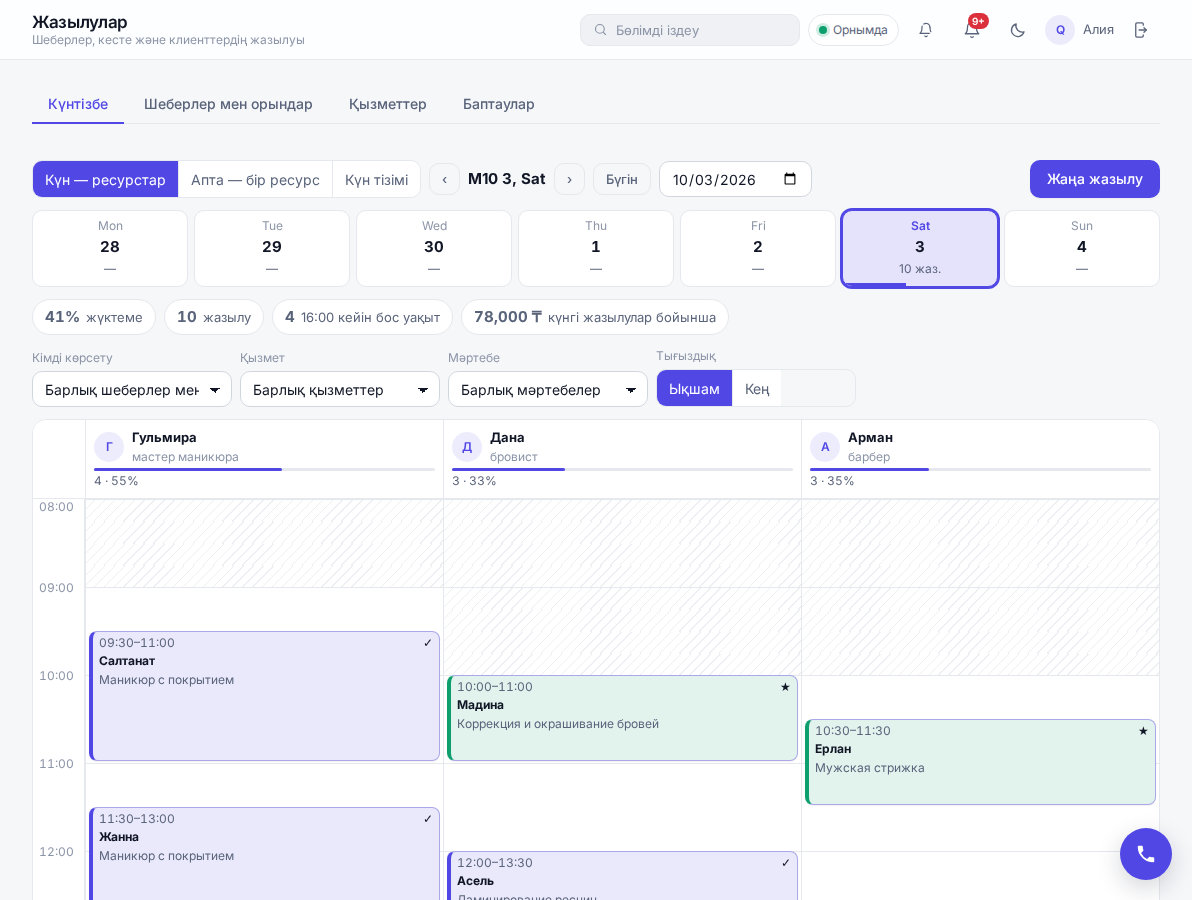Click the checkmark on Салтанат's appointment
1192x900 pixels.
coord(427,643)
